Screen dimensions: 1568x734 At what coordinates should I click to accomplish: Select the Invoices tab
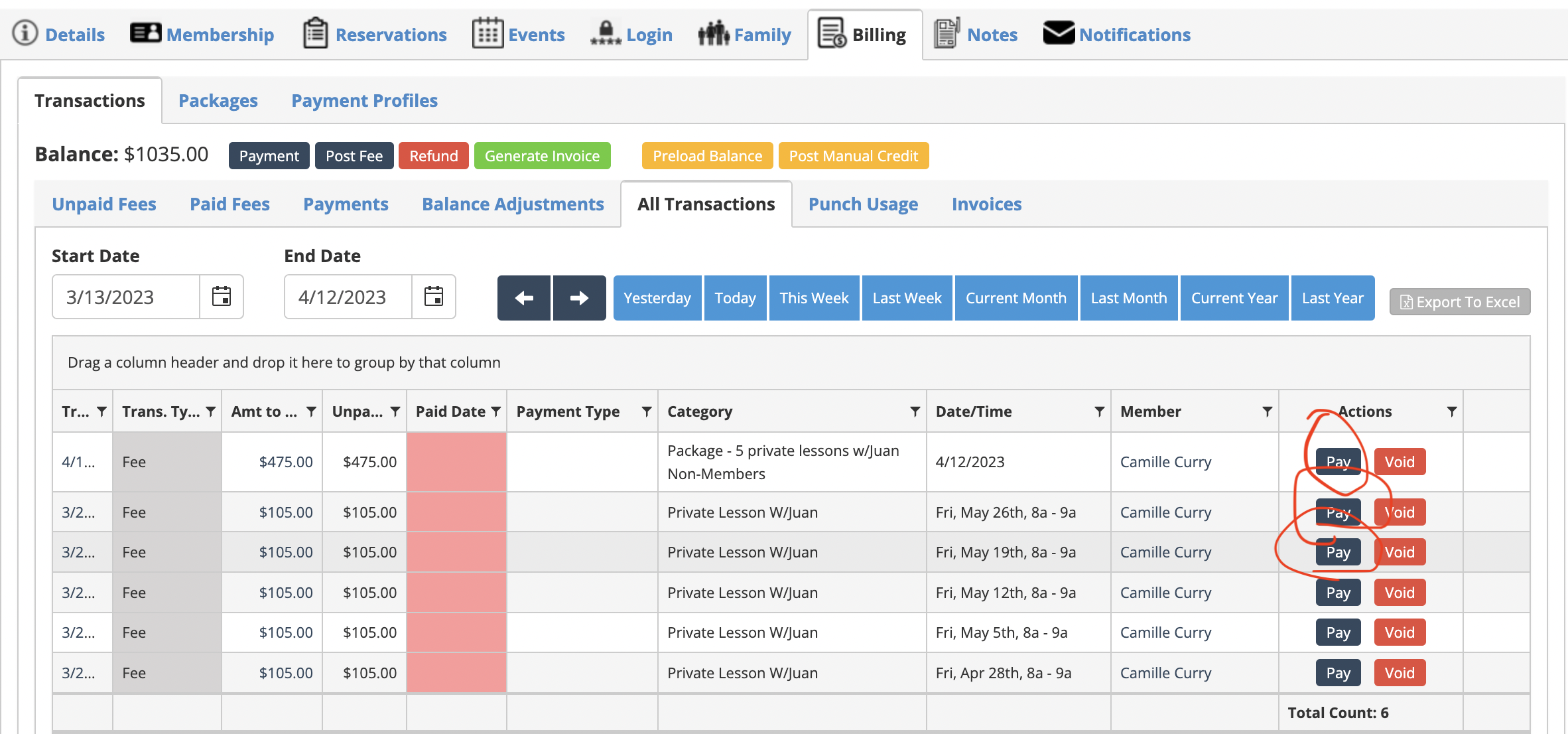pyautogui.click(x=986, y=204)
